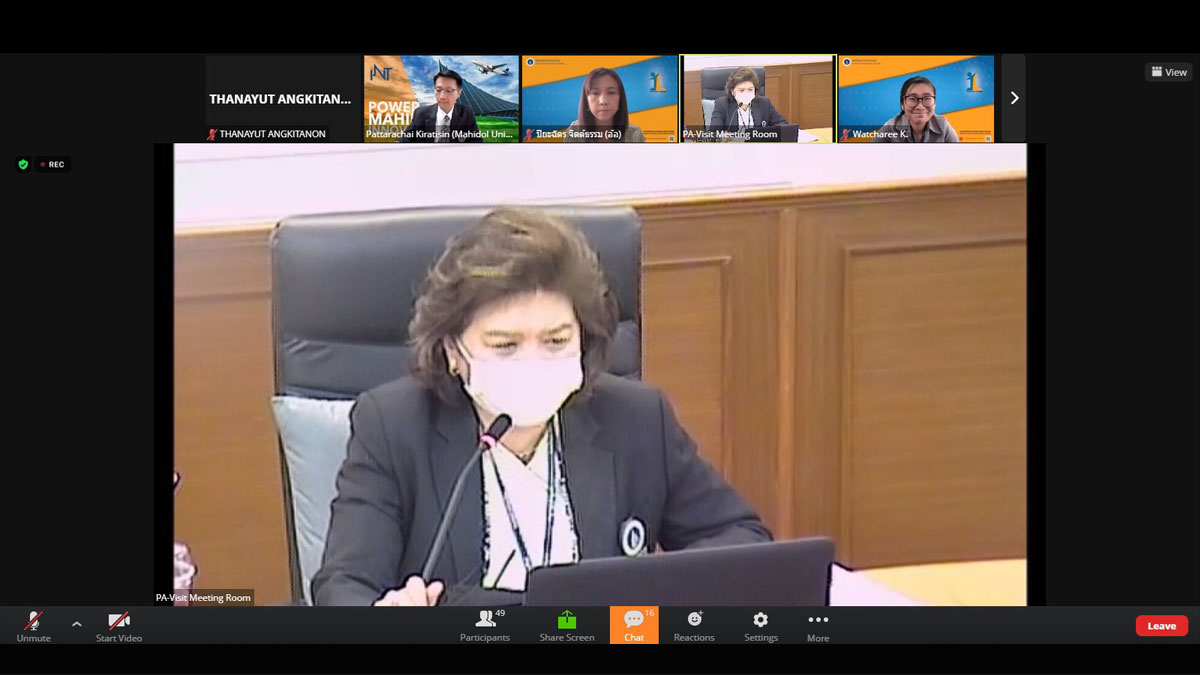Select Pattarachai Kiratisin video thumbnail
1200x675 pixels.
(x=441, y=98)
